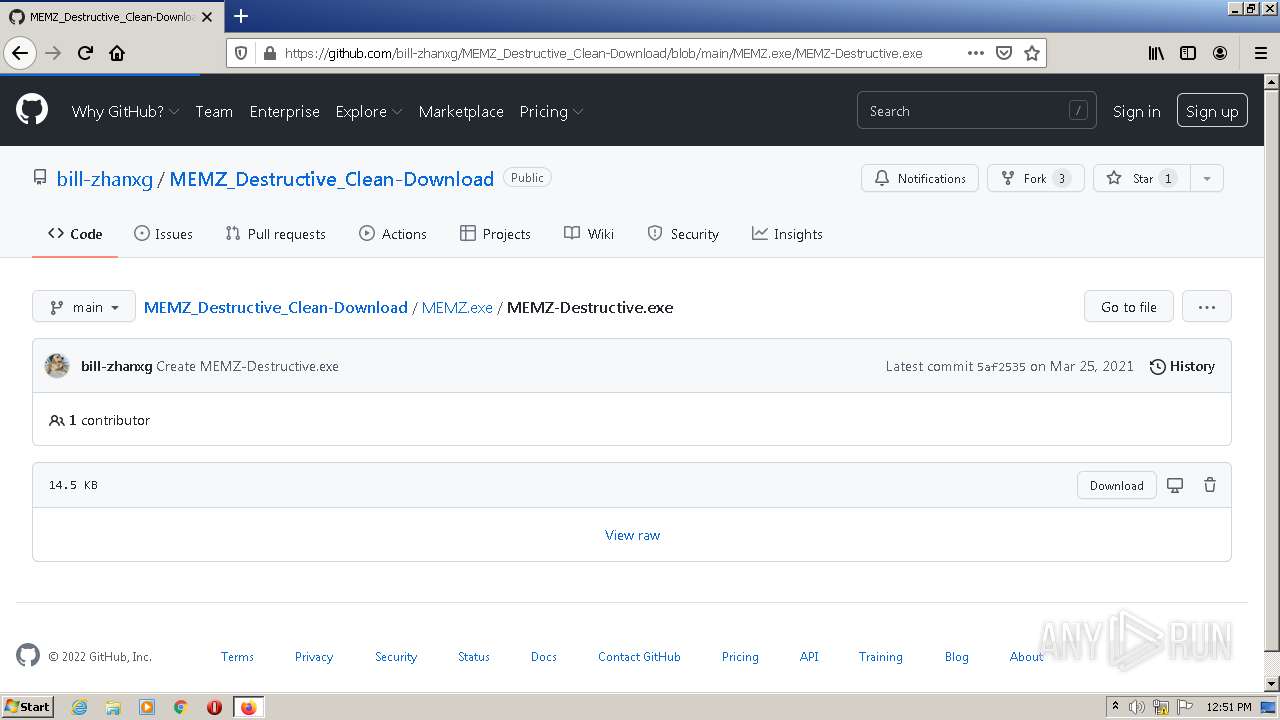Open Windows Explorer folder in taskbar
Image resolution: width=1280 pixels, height=720 pixels.
tap(113, 707)
